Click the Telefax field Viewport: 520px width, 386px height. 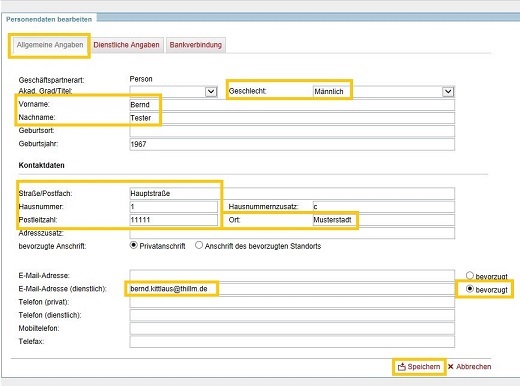[x=292, y=342]
